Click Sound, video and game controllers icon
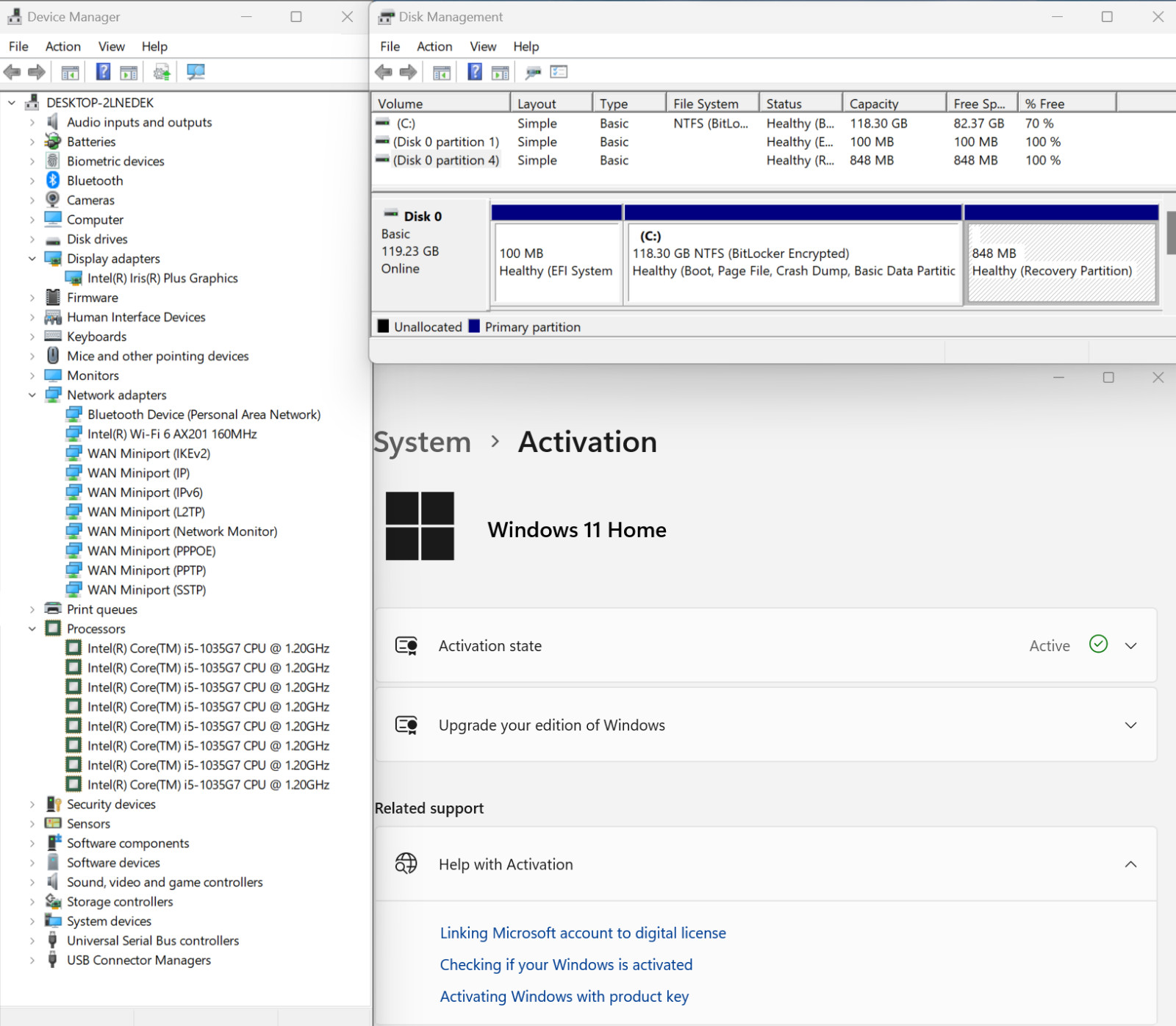Image resolution: width=1176 pixels, height=1026 pixels. pos(53,882)
